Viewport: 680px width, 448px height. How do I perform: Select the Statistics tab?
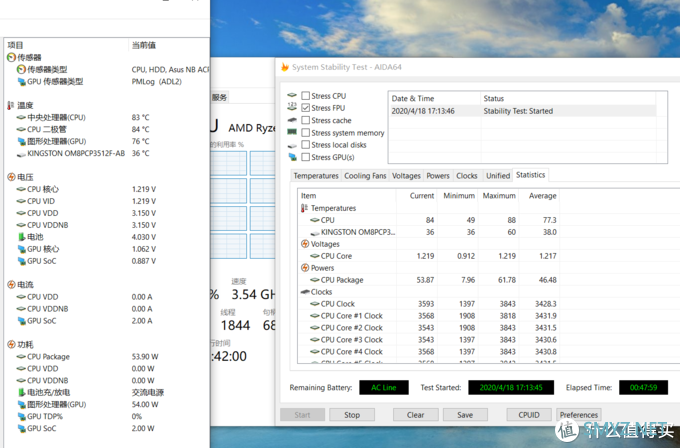click(530, 175)
